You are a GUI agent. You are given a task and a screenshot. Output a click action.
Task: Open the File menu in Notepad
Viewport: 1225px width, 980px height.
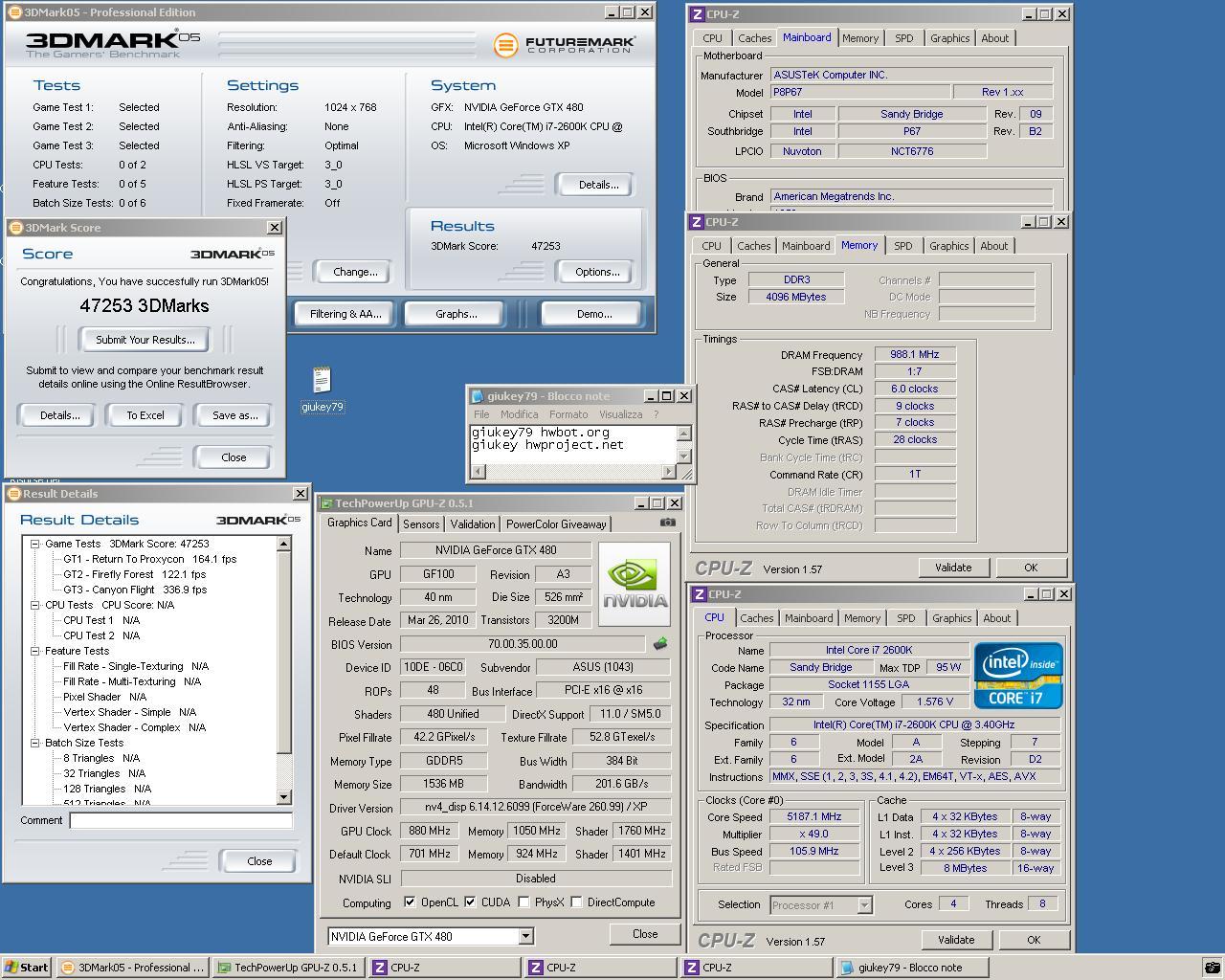(481, 414)
